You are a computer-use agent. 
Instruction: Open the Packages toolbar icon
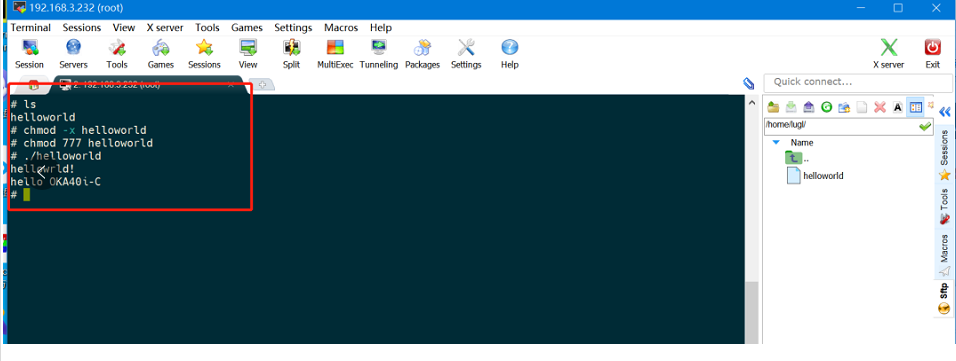(x=423, y=54)
